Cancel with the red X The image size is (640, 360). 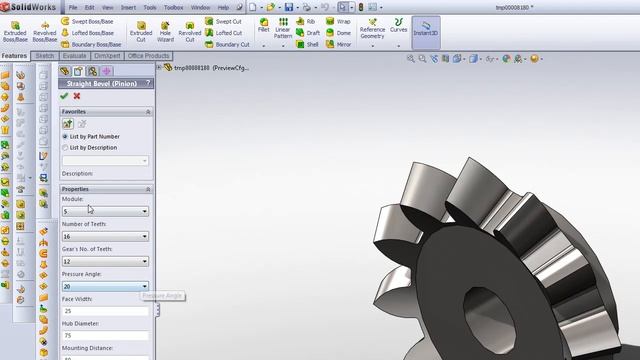(77, 96)
